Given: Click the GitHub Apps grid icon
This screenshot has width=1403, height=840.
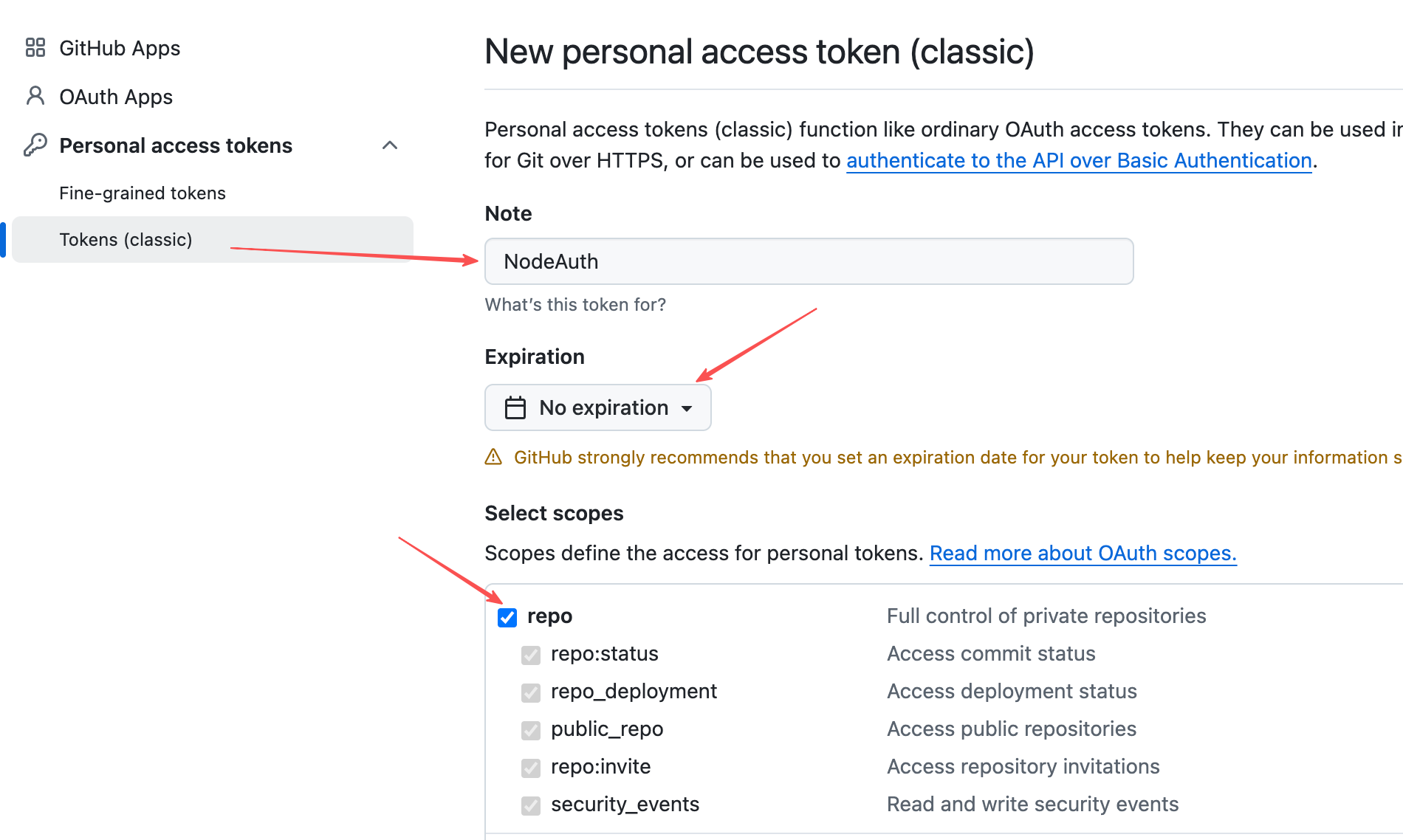Looking at the screenshot, I should 35,48.
